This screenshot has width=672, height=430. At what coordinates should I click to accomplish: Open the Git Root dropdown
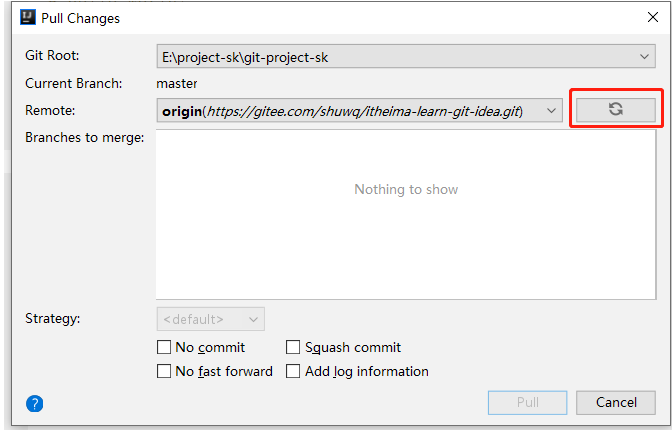(x=406, y=56)
